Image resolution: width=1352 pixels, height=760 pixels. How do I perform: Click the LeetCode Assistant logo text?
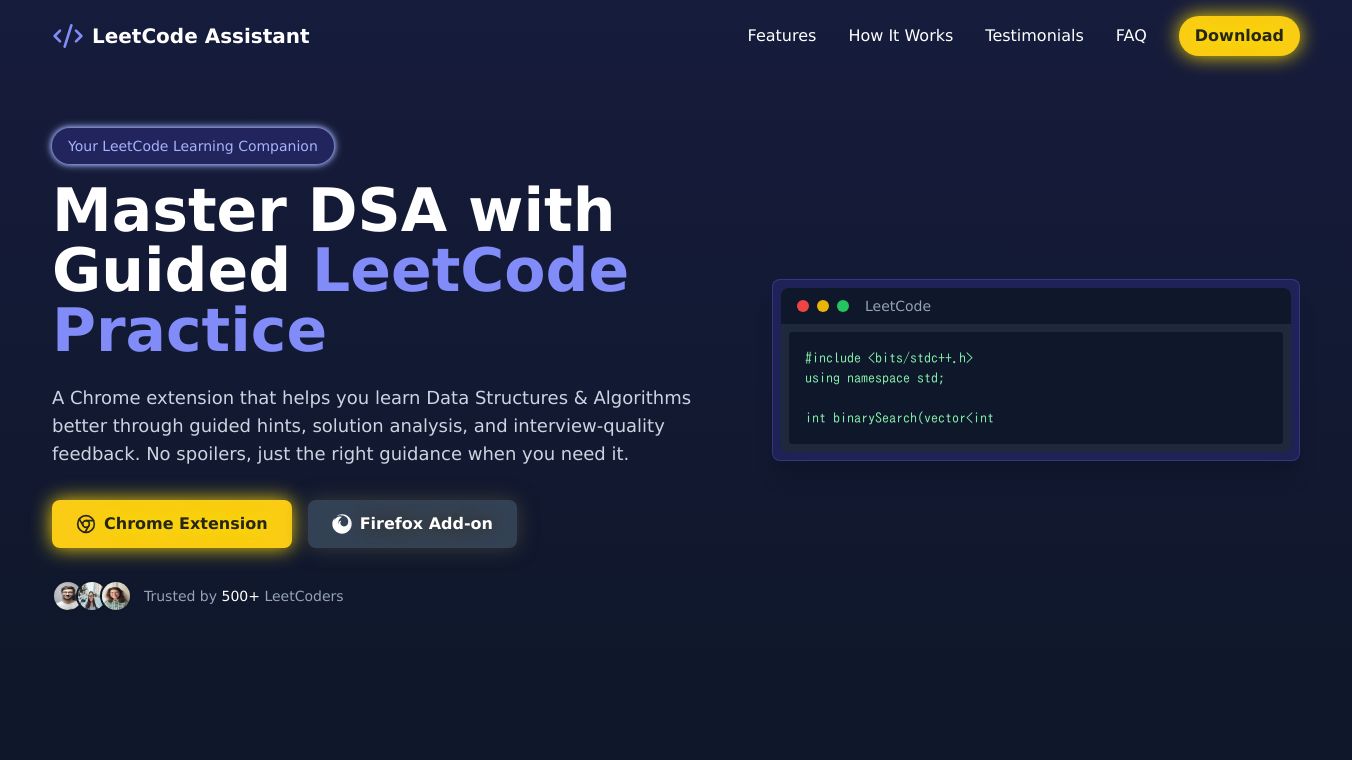coord(201,36)
